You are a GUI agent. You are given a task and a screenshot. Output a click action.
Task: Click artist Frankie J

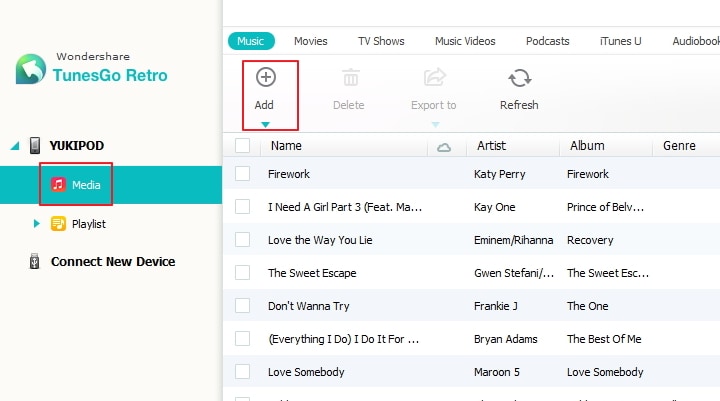pyautogui.click(x=495, y=306)
